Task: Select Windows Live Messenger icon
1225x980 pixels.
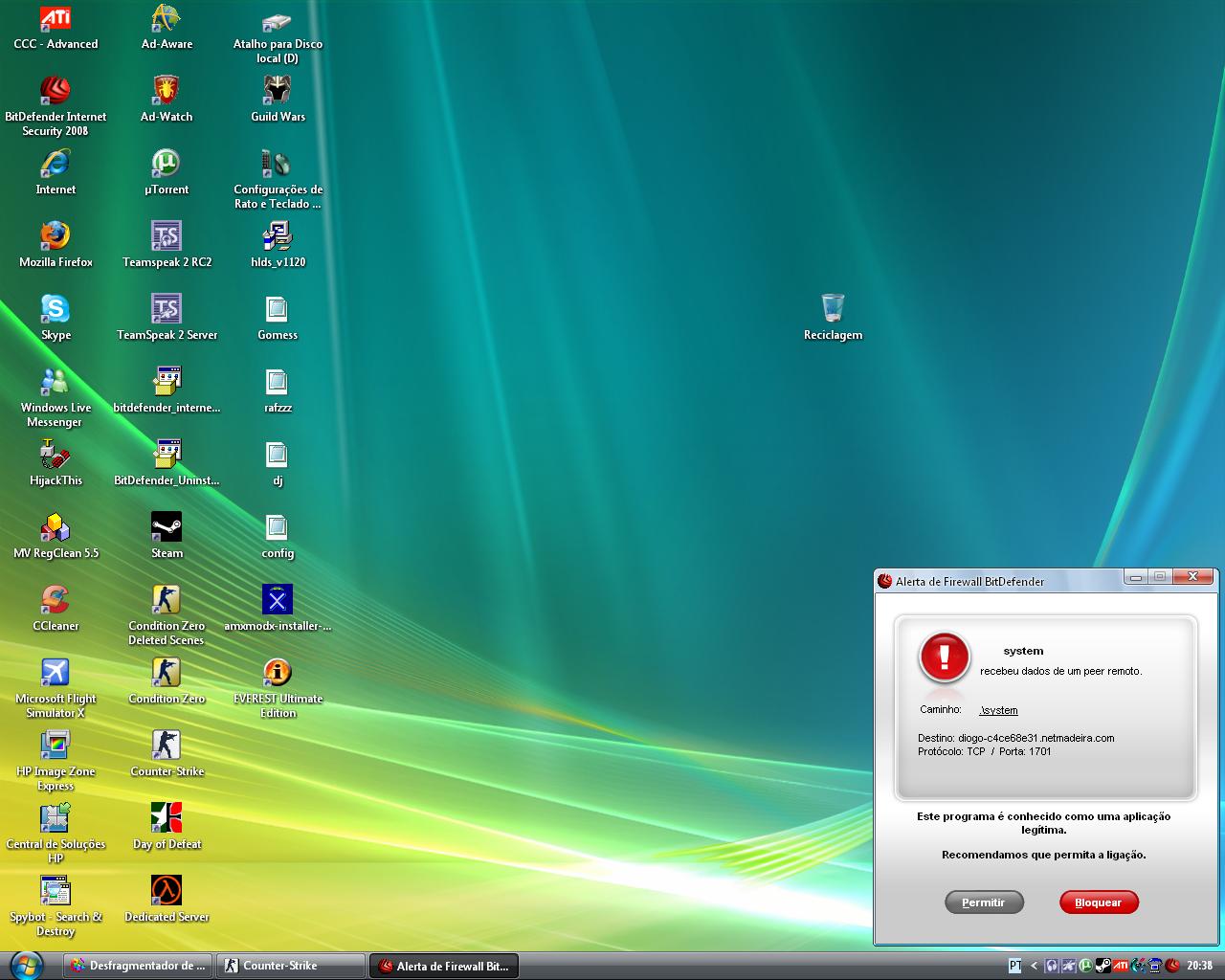Action: point(56,398)
